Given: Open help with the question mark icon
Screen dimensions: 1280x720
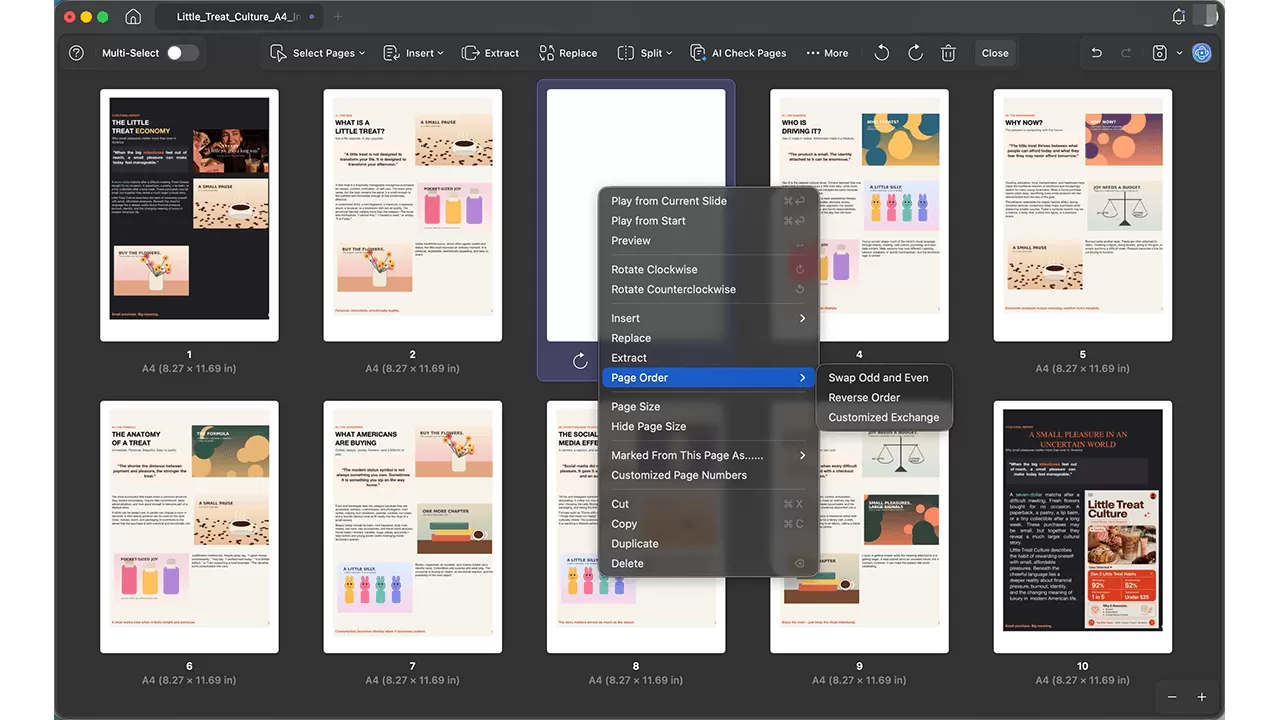Looking at the screenshot, I should click(76, 53).
